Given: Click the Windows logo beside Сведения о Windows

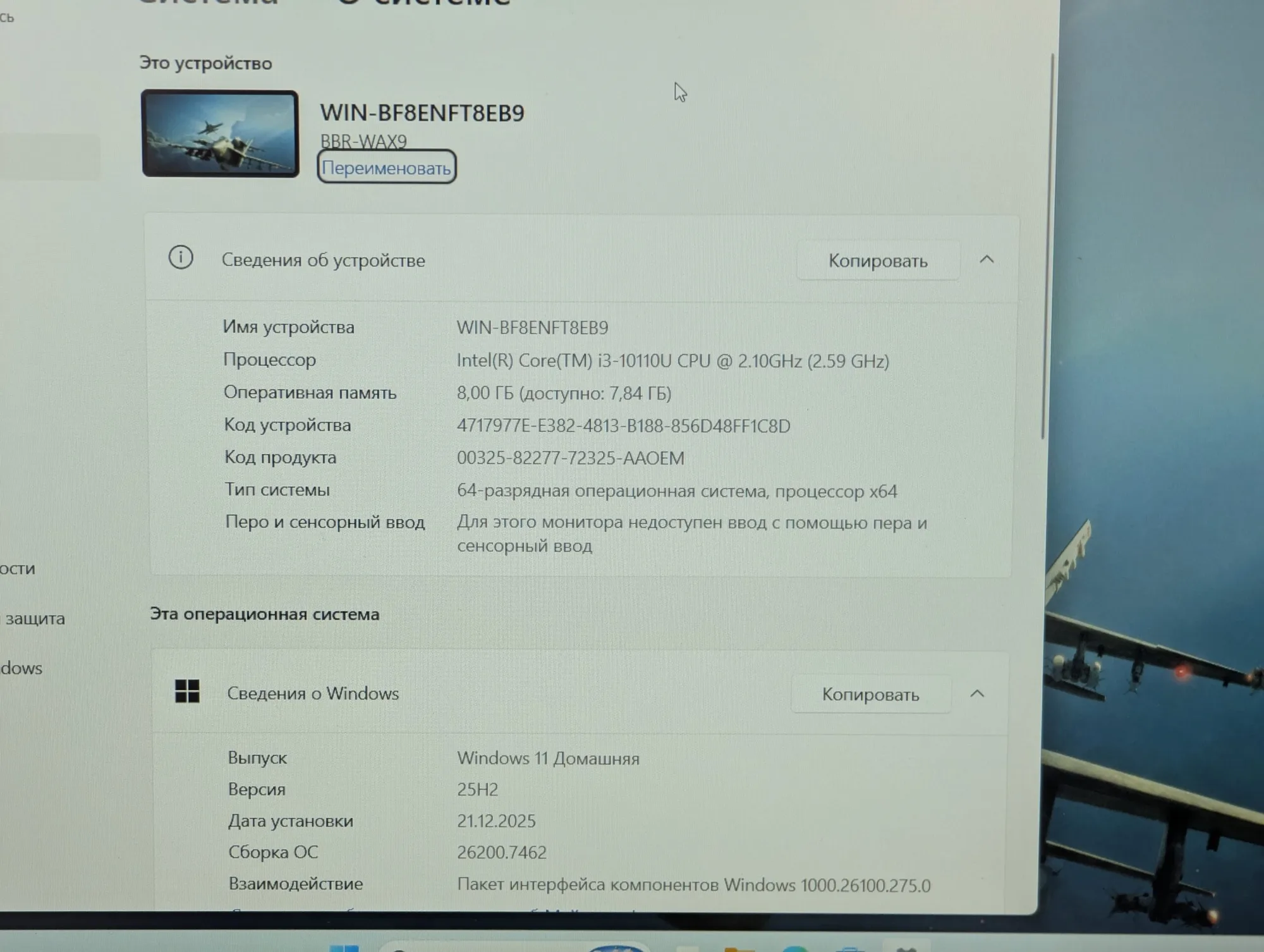Looking at the screenshot, I should (187, 691).
